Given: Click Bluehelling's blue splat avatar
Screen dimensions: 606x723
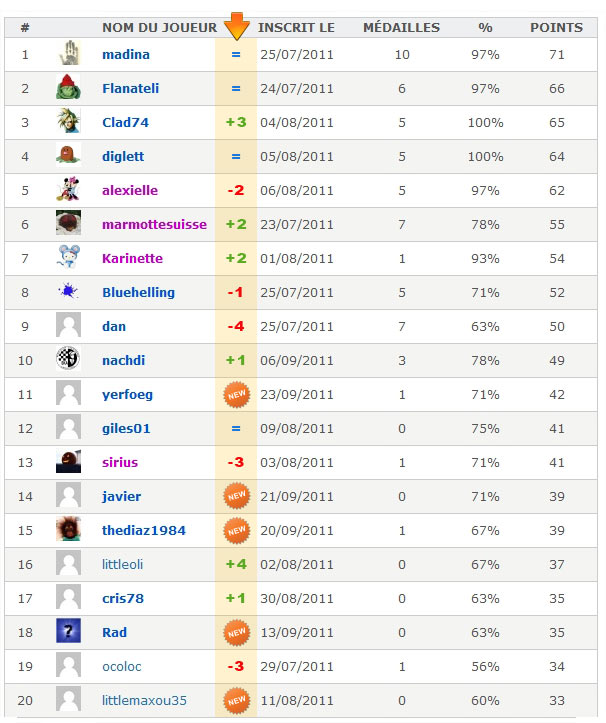Looking at the screenshot, I should pyautogui.click(x=69, y=291).
